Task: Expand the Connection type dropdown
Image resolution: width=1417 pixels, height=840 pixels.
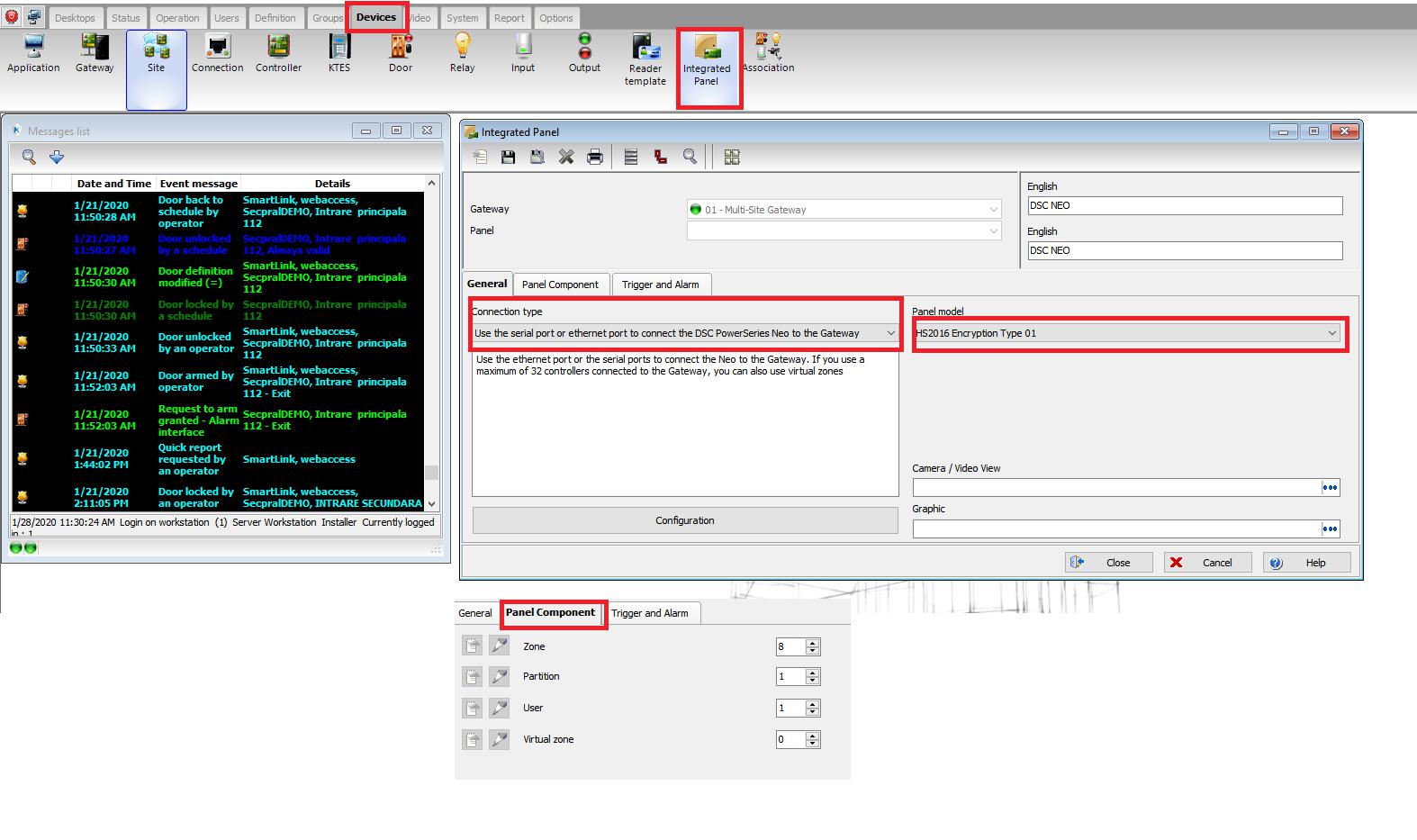Action: pos(890,334)
